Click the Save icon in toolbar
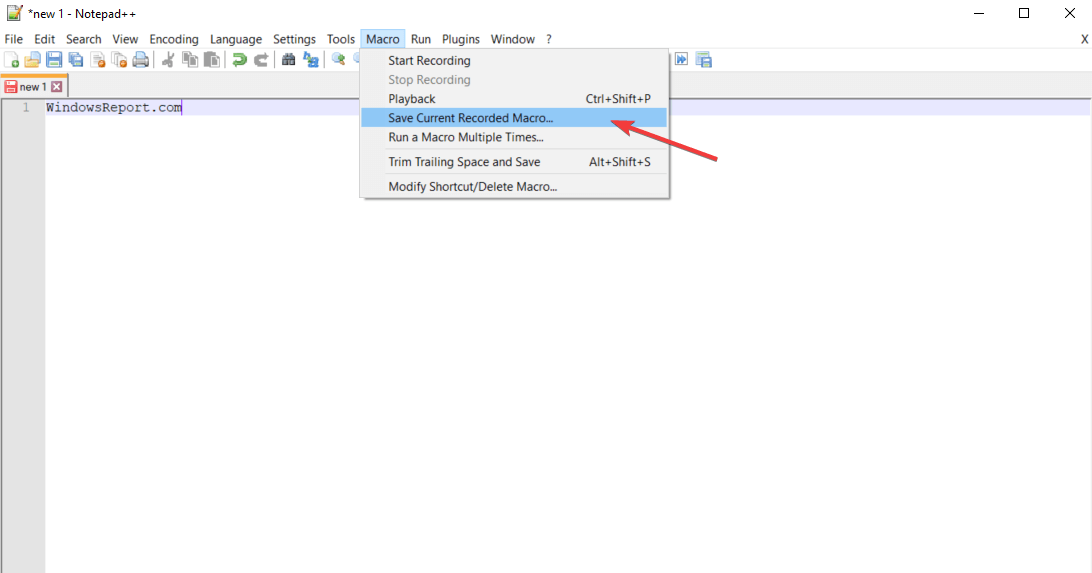Screen dimensions: 1092x573 click(54, 60)
